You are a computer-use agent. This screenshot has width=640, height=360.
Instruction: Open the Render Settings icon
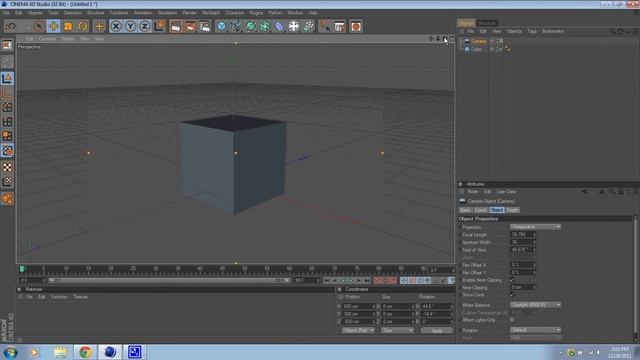click(x=205, y=26)
